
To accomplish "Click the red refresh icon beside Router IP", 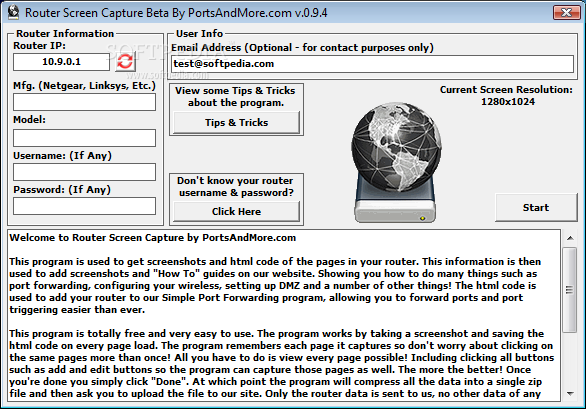I will pos(125,61).
